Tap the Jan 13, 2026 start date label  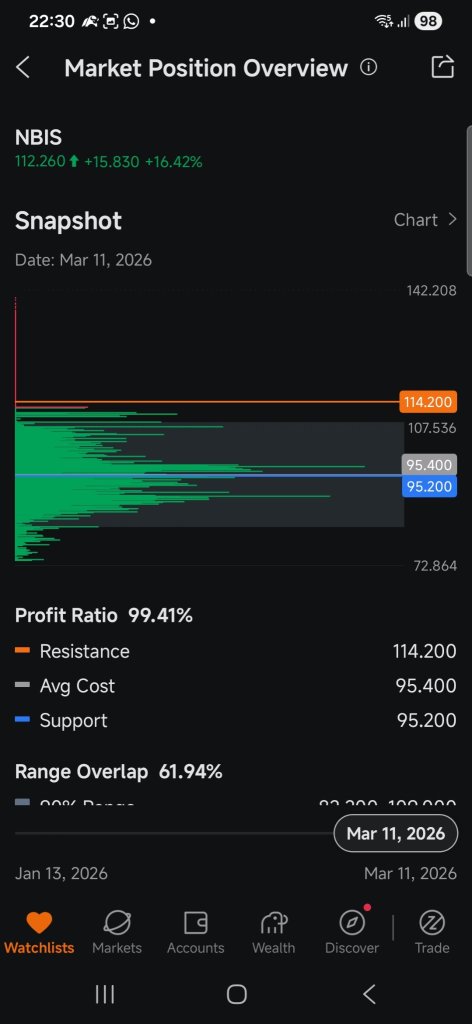pos(61,873)
